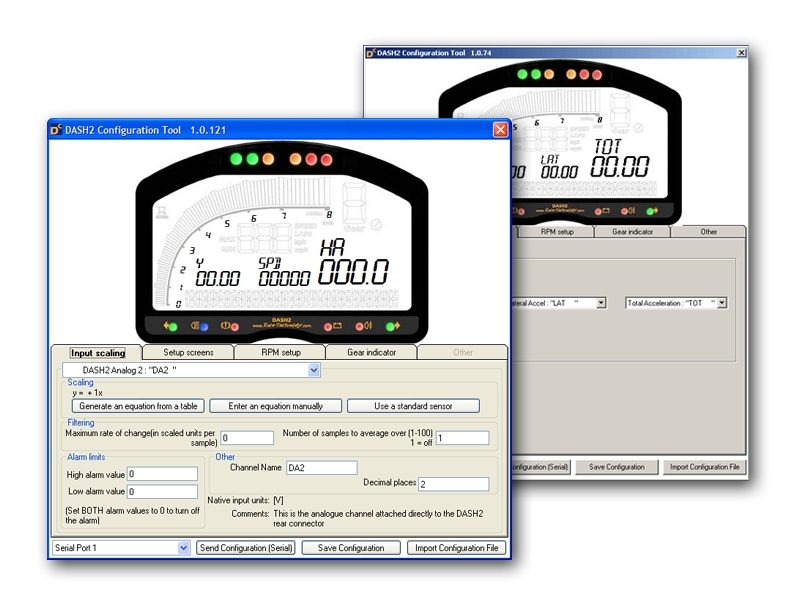Viewport: 800px width, 600px height.
Task: Click the 'Native input units: [V]' text
Action: coord(245,501)
